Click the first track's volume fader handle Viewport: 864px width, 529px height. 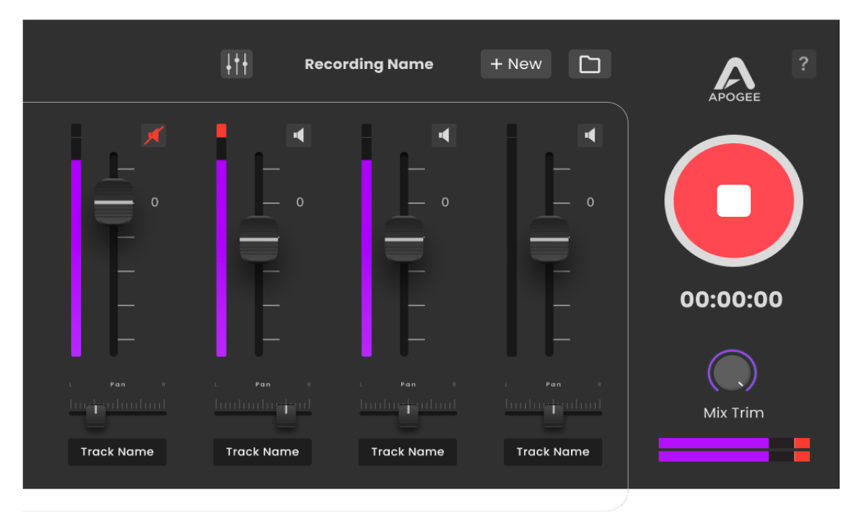point(113,202)
